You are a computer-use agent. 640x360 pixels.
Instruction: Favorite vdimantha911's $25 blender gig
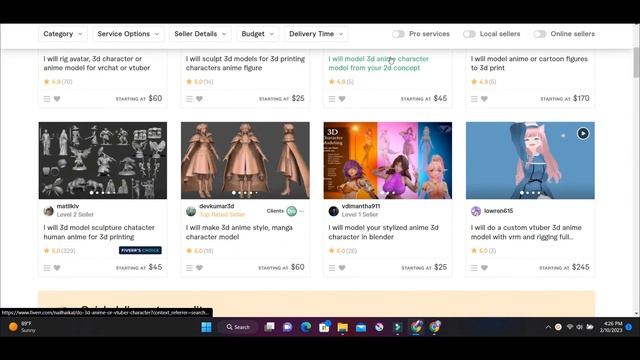tap(342, 268)
